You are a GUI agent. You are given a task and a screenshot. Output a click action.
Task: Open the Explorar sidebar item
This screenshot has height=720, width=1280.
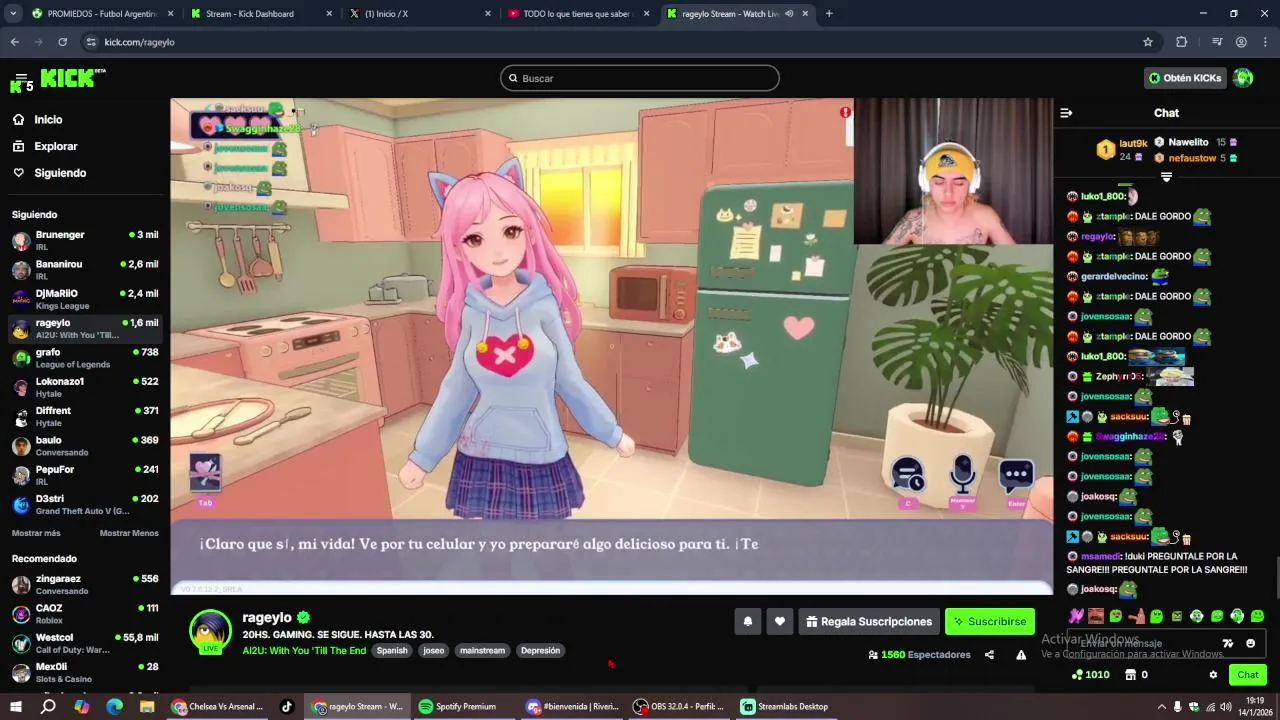click(x=55, y=146)
